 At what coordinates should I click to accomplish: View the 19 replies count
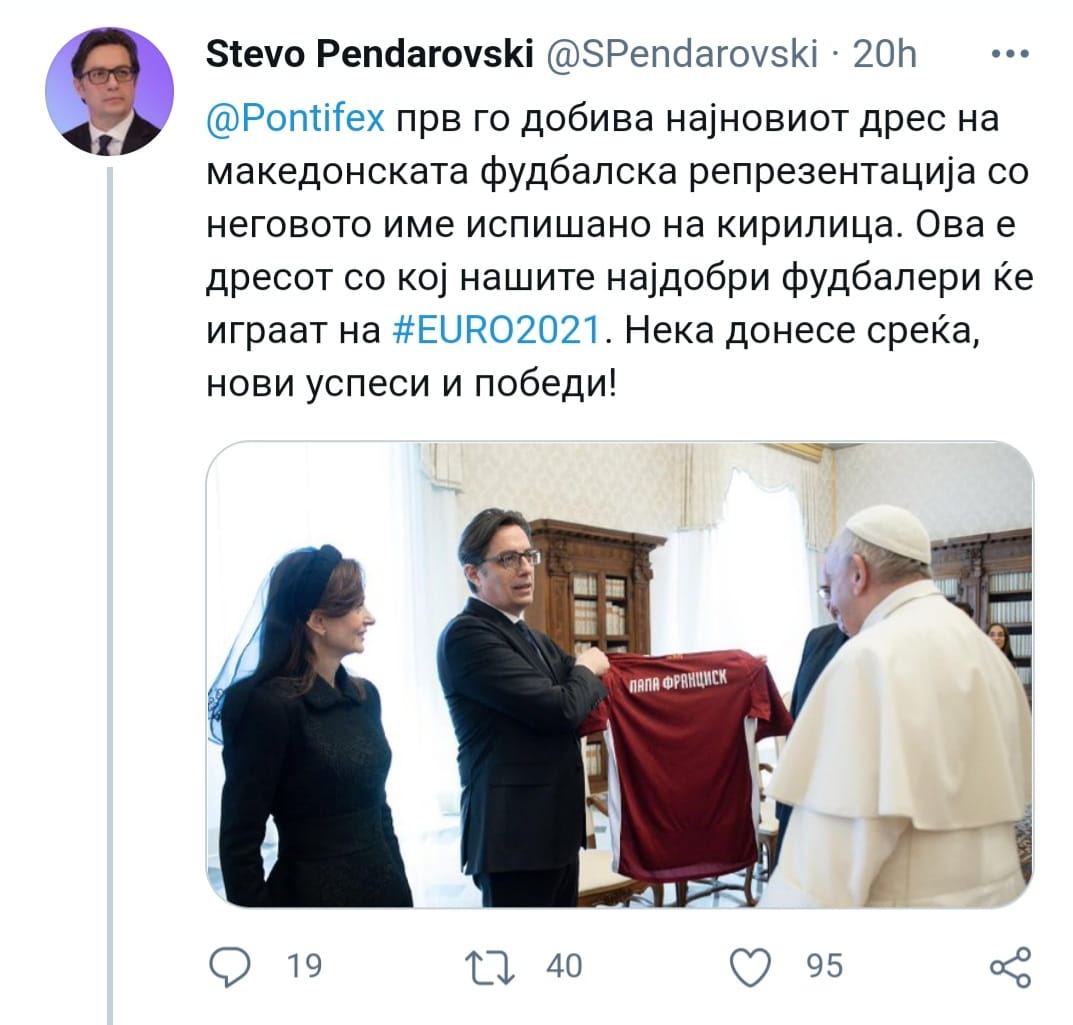coord(304,966)
